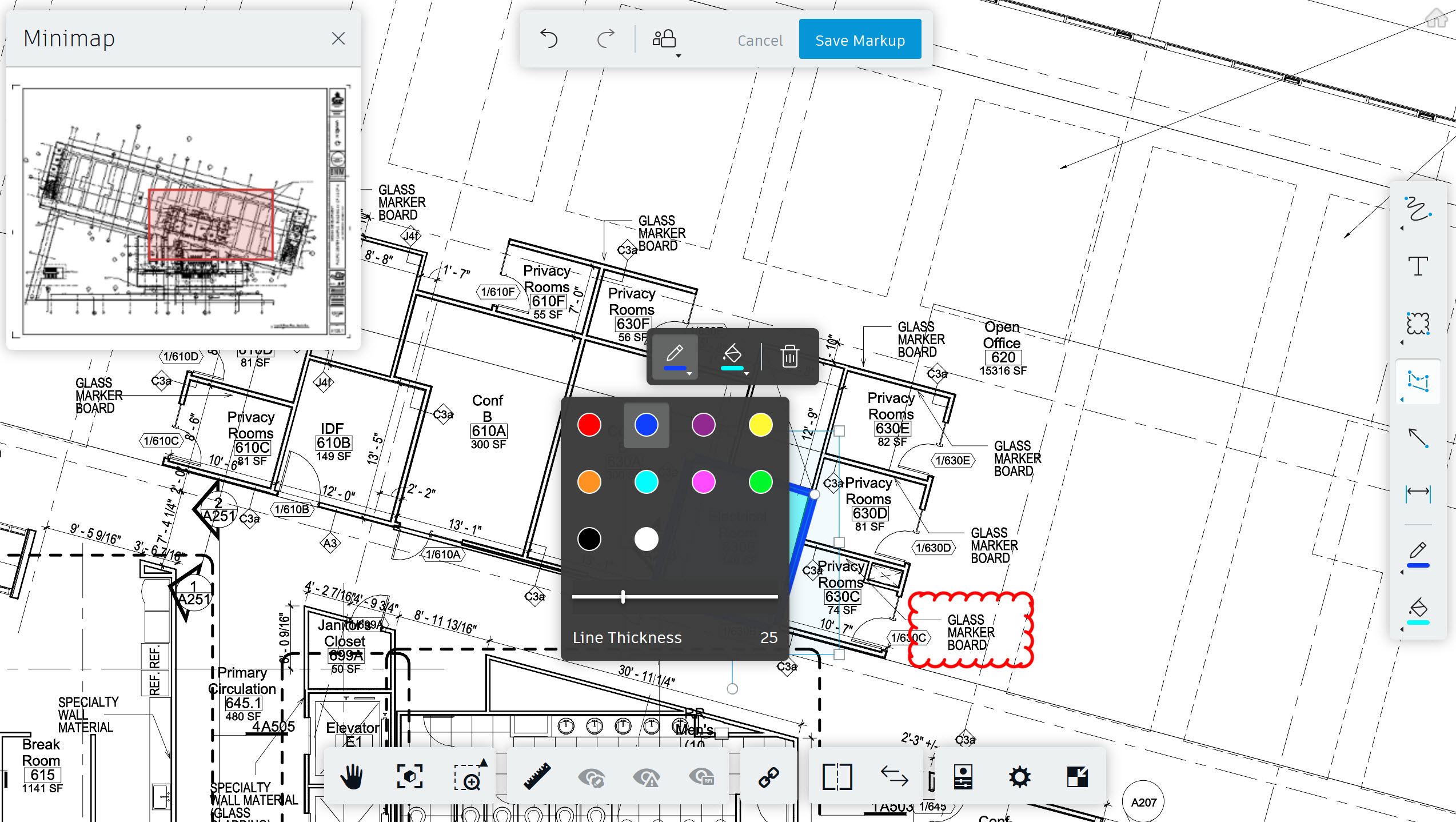Select the Pan hand tool

(352, 777)
